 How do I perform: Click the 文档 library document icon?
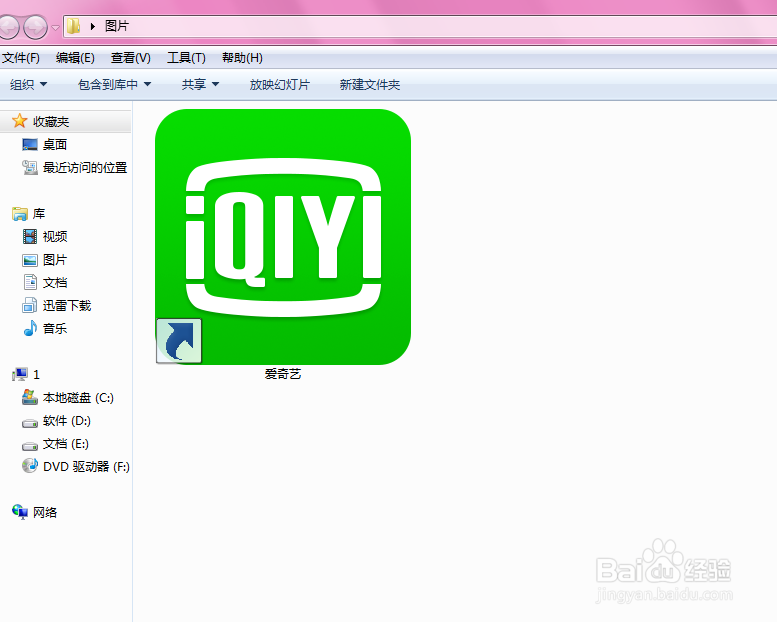point(30,282)
